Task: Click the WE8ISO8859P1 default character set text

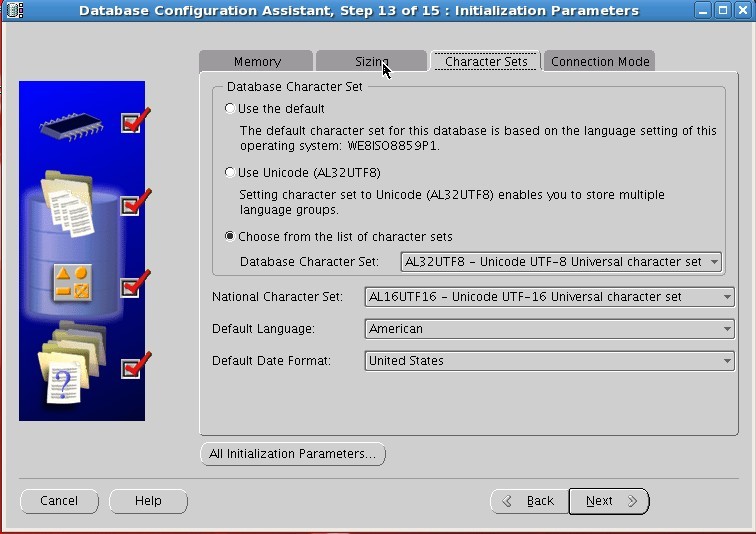Action: pyautogui.click(x=392, y=146)
